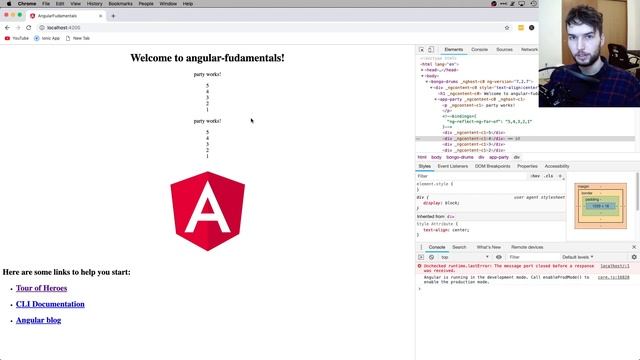
Task: Open a new browser tab with plus
Action: click(x=113, y=16)
